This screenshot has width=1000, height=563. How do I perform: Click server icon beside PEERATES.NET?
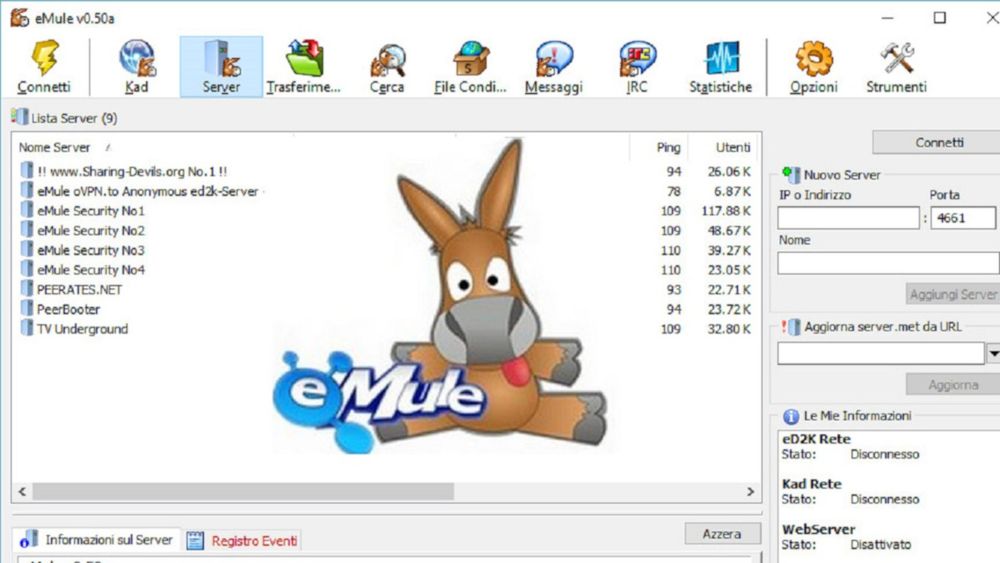click(27, 289)
